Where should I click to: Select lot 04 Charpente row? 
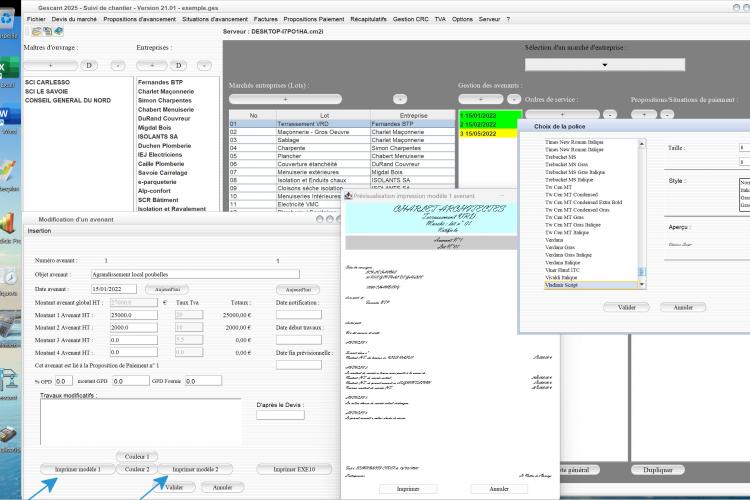(x=342, y=148)
